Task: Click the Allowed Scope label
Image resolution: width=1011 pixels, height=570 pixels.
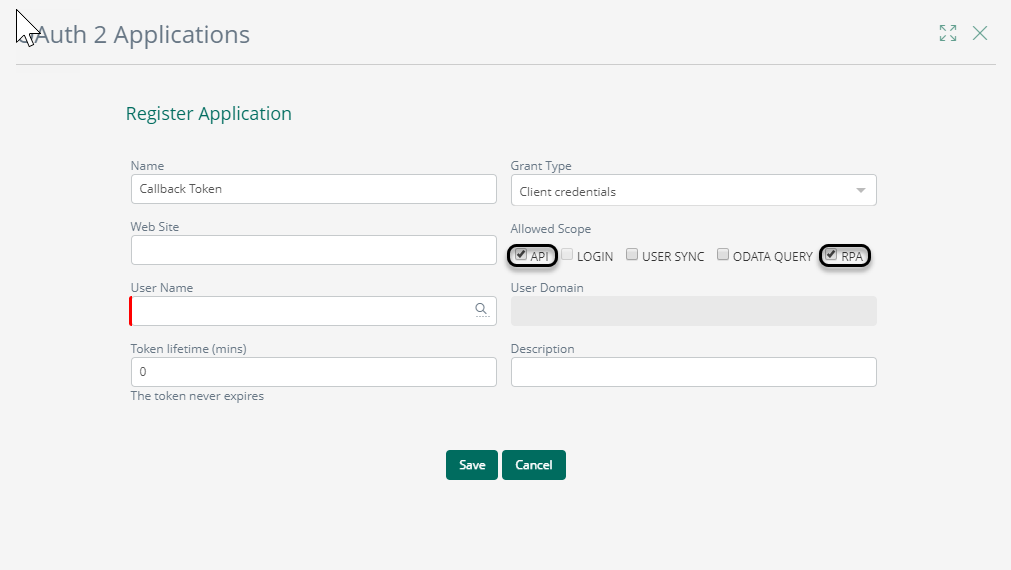Action: (x=551, y=229)
